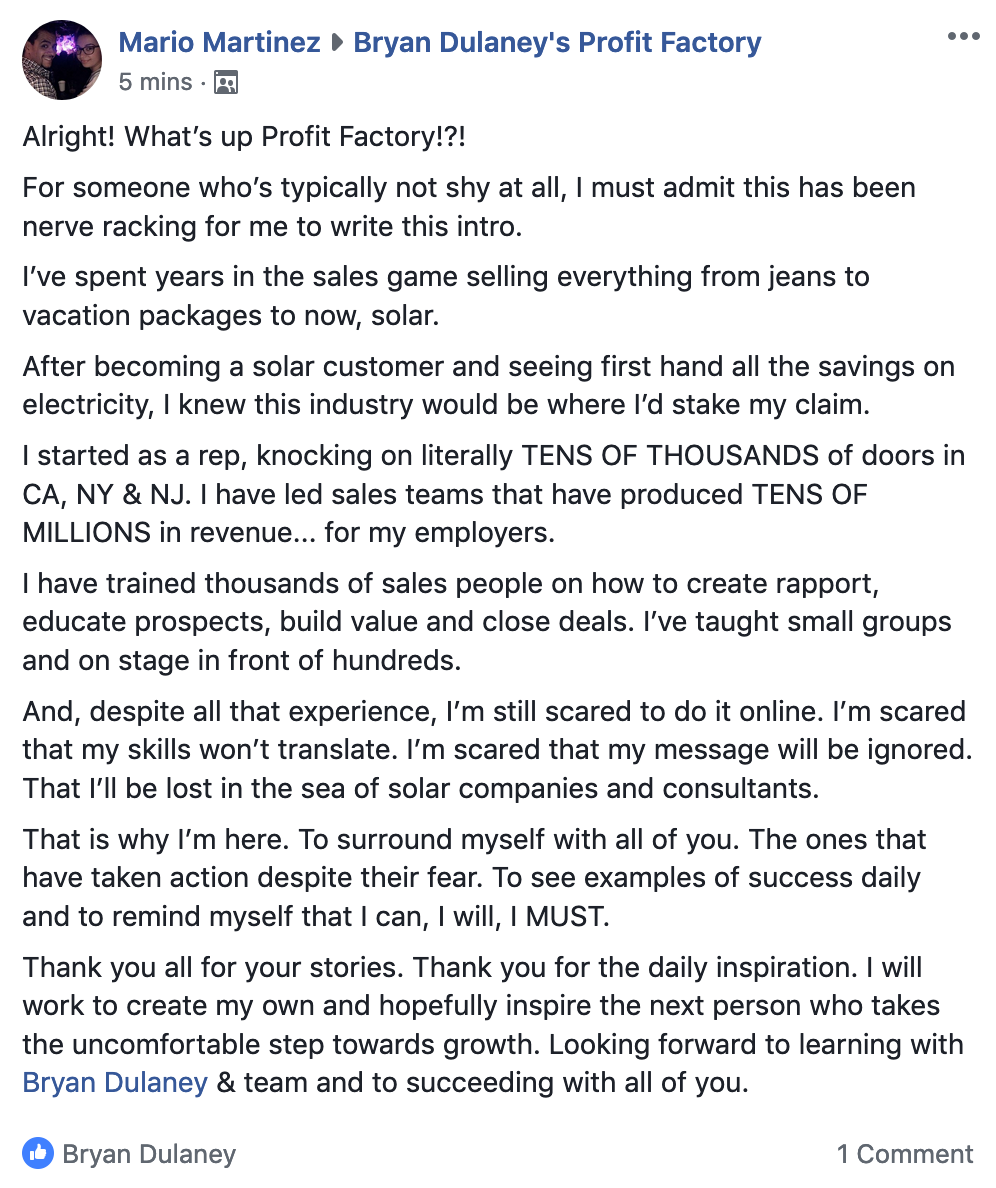Click the "And, despite all that experience" paragraph
This screenshot has height=1188, width=996.
(498, 750)
